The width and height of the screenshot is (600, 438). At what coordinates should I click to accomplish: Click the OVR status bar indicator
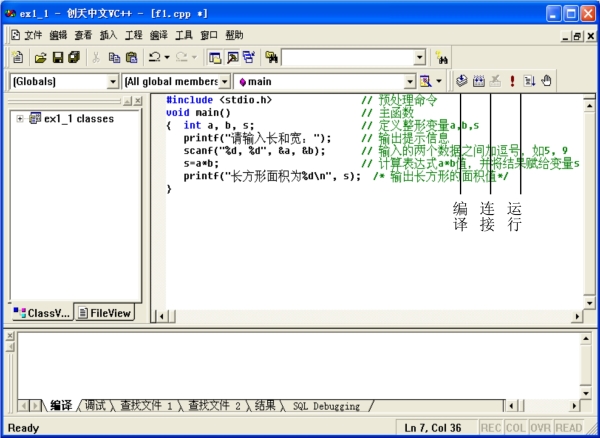[x=540, y=428]
